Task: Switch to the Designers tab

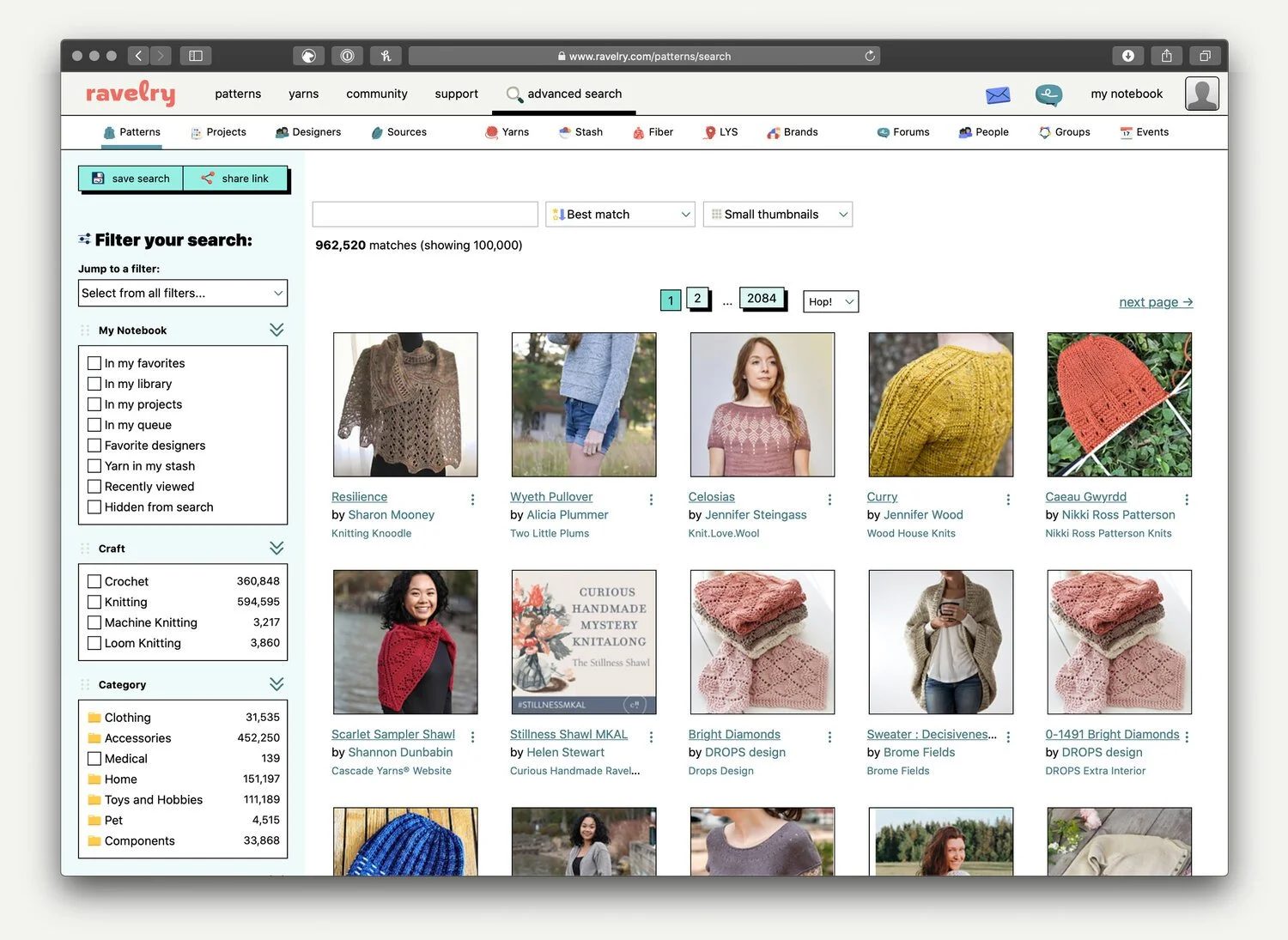Action: (308, 132)
